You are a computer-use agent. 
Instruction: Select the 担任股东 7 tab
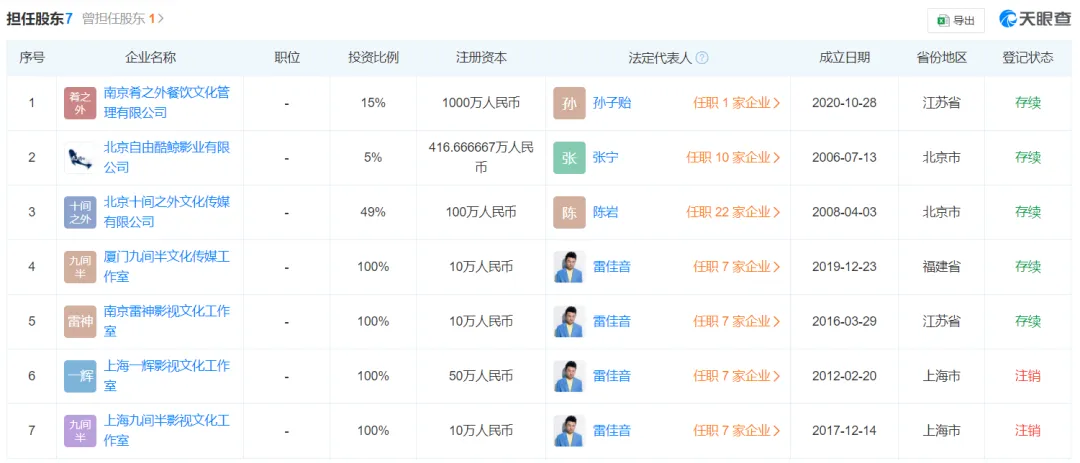(x=39, y=19)
